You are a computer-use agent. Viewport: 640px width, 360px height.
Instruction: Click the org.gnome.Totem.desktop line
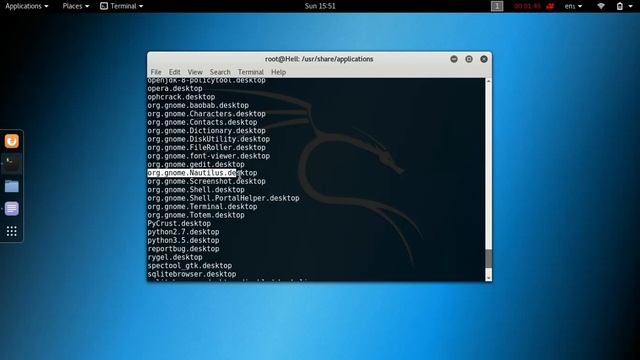tap(196, 215)
